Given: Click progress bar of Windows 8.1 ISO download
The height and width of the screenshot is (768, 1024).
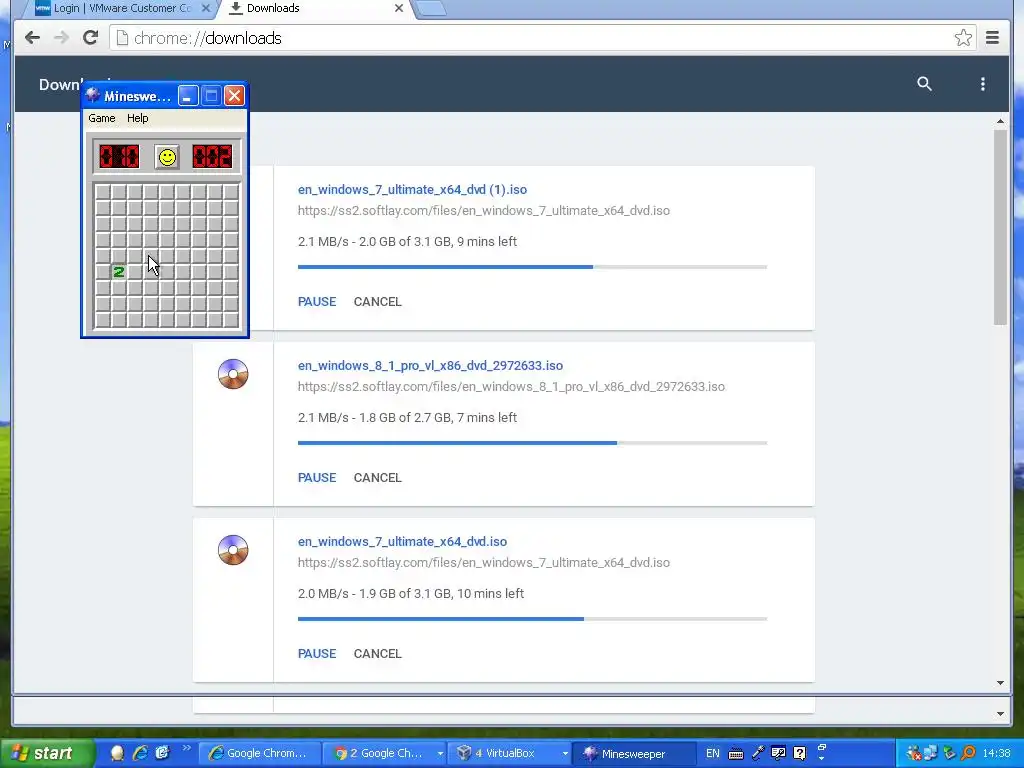Looking at the screenshot, I should point(532,443).
